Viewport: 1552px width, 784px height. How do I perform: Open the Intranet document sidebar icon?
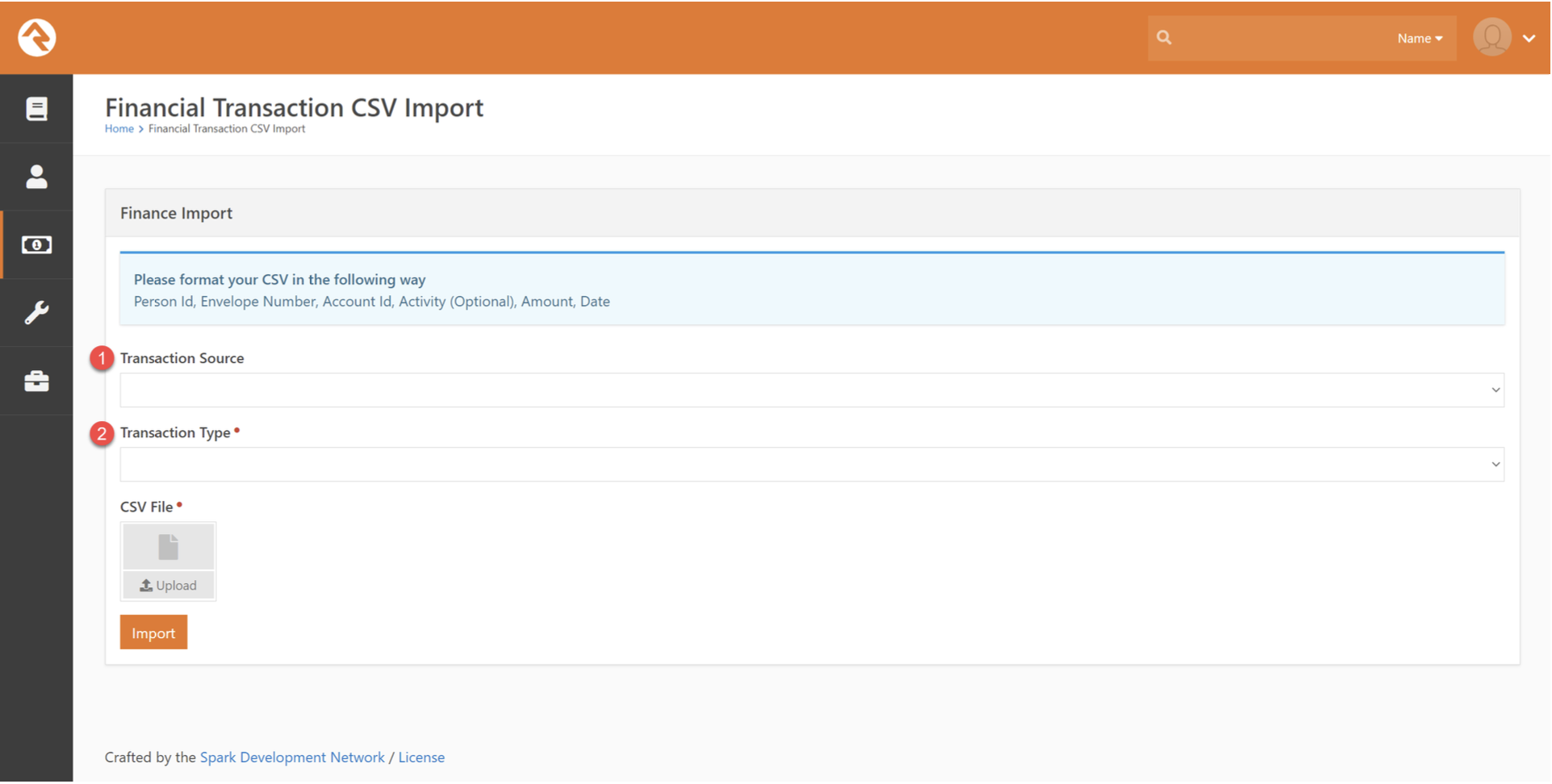[36, 109]
